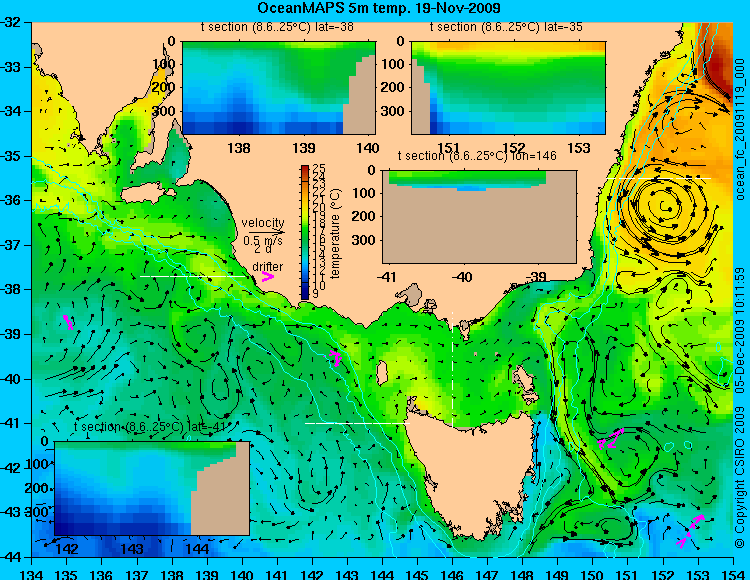Screen dimensions: 750x580
Task: Click the 'velocity' legend label
Action: click(x=263, y=223)
